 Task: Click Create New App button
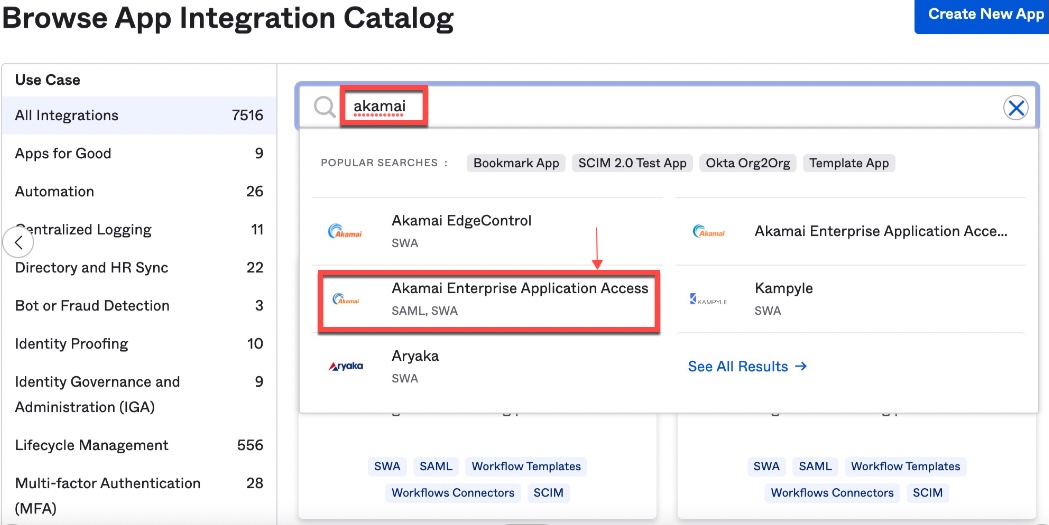tap(984, 15)
